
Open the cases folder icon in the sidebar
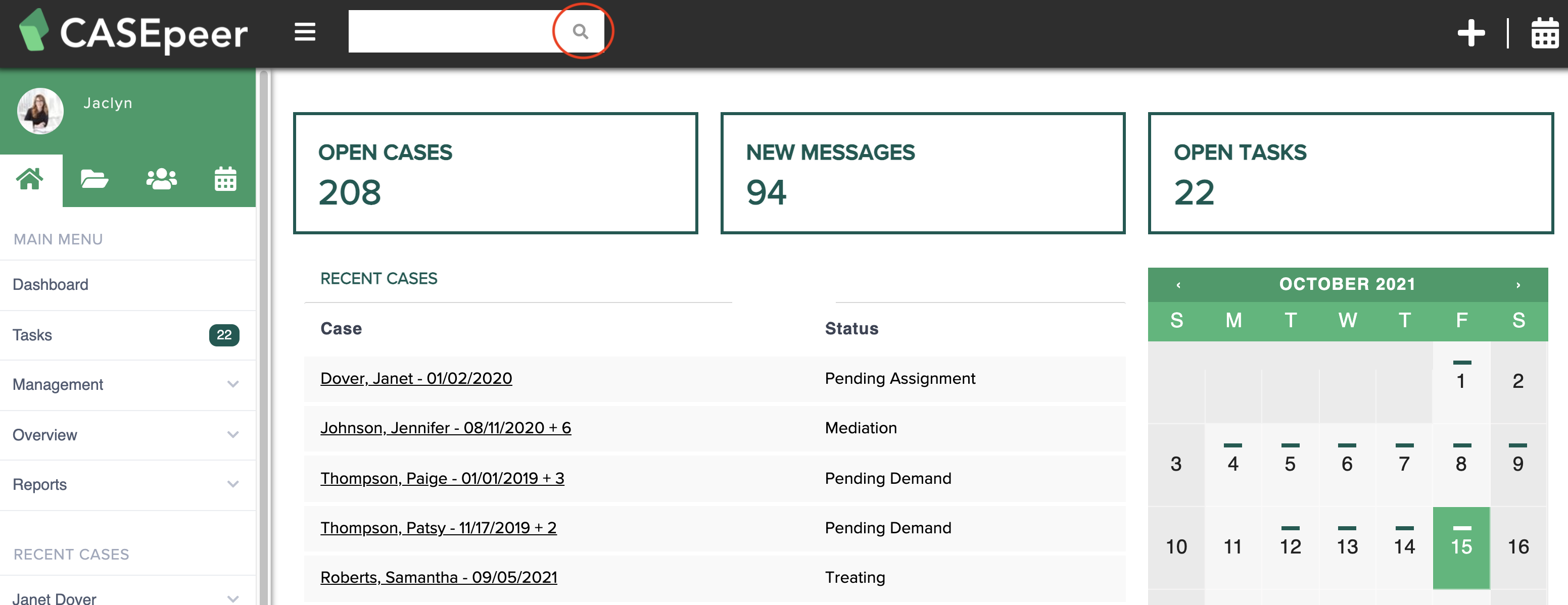coord(94,178)
